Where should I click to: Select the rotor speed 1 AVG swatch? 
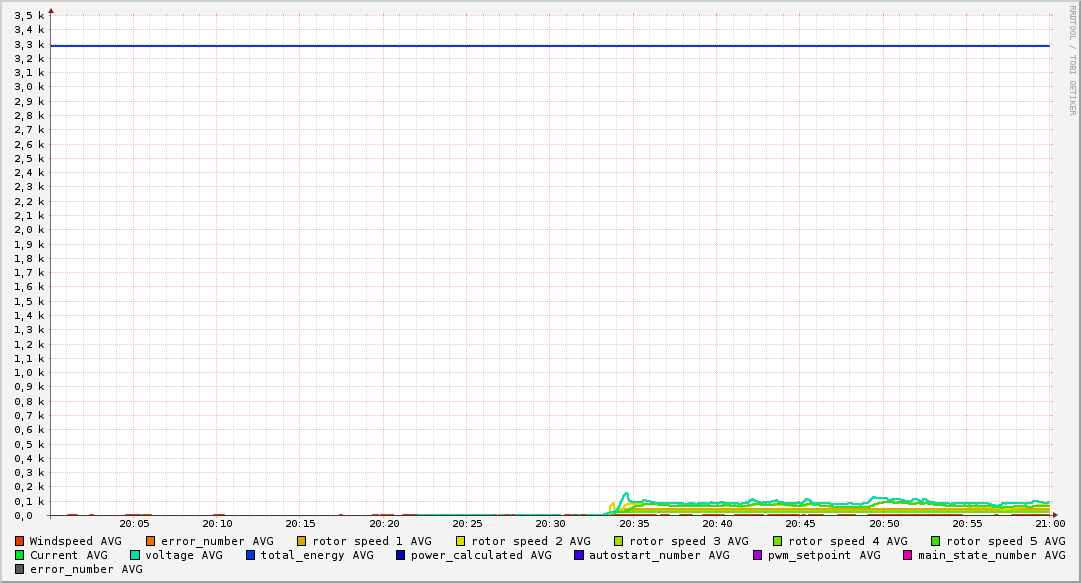pos(302,541)
